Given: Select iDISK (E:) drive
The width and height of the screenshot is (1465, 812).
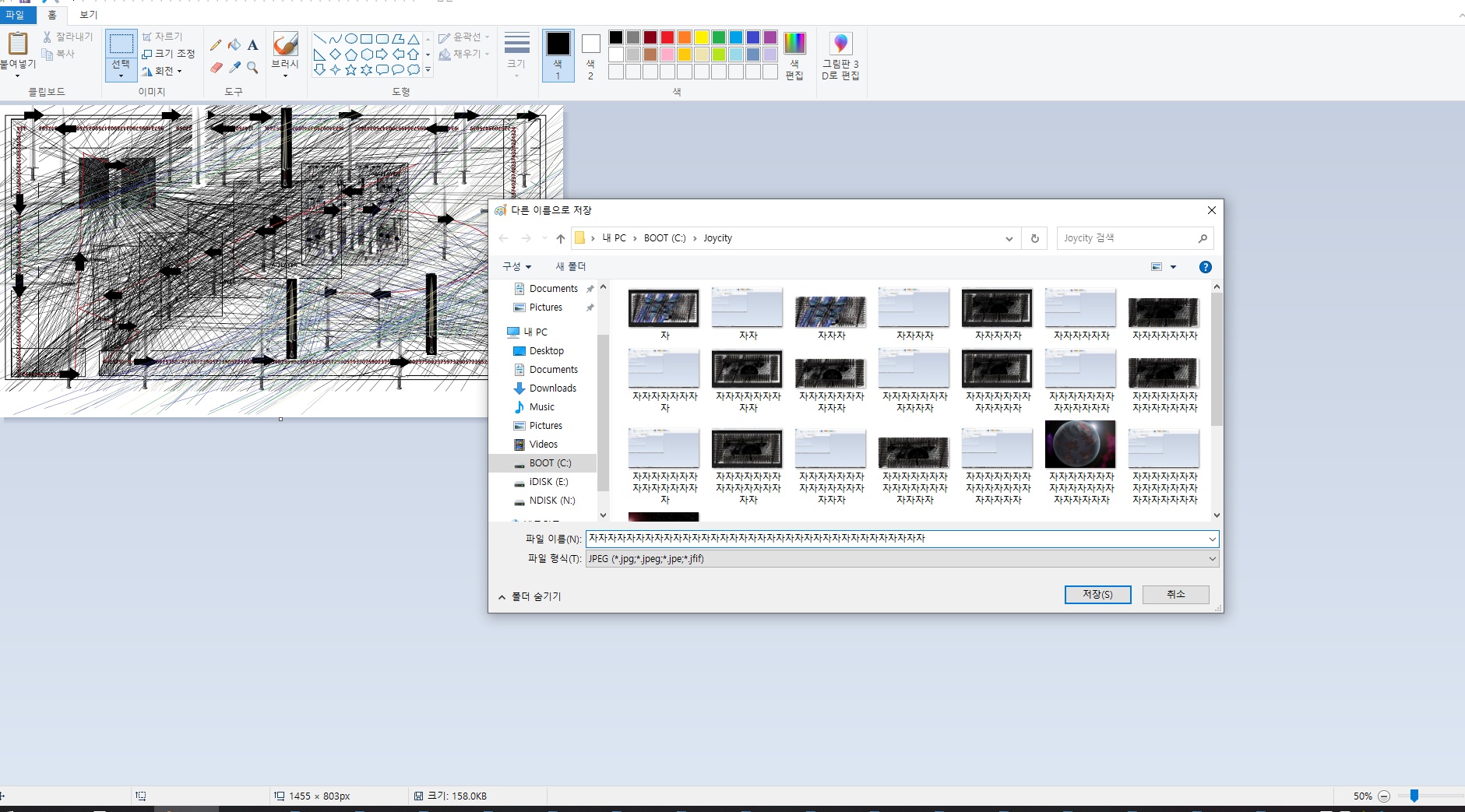Looking at the screenshot, I should click(x=548, y=482).
